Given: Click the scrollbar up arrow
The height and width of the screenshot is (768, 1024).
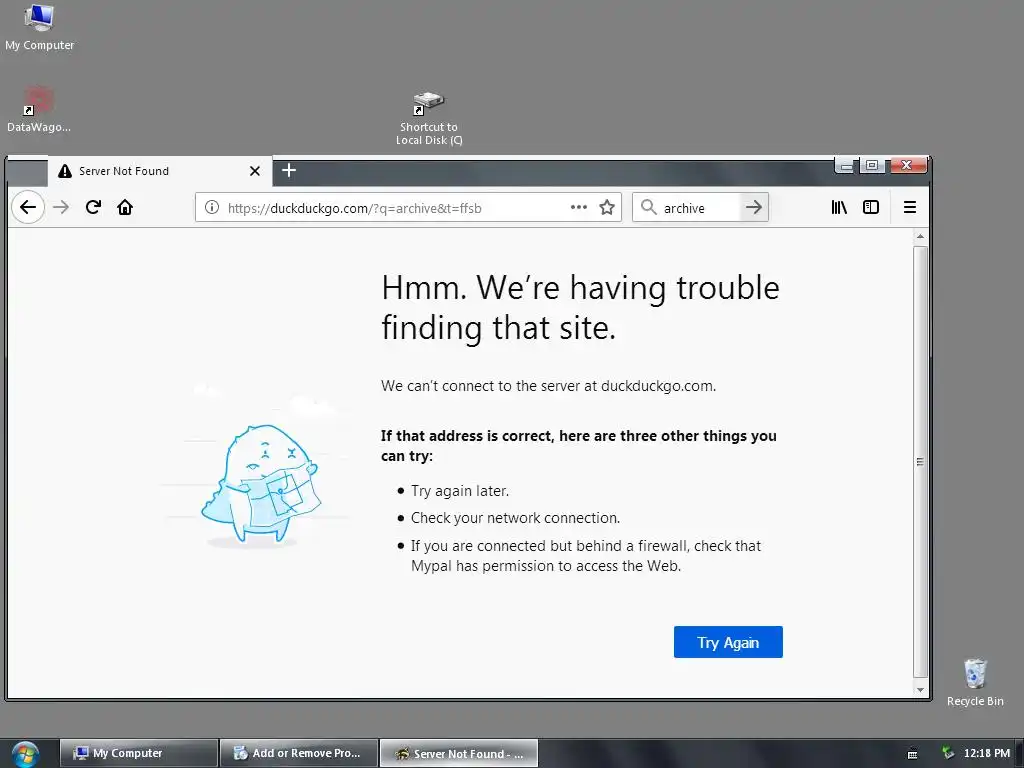Looking at the screenshot, I should click(x=920, y=236).
